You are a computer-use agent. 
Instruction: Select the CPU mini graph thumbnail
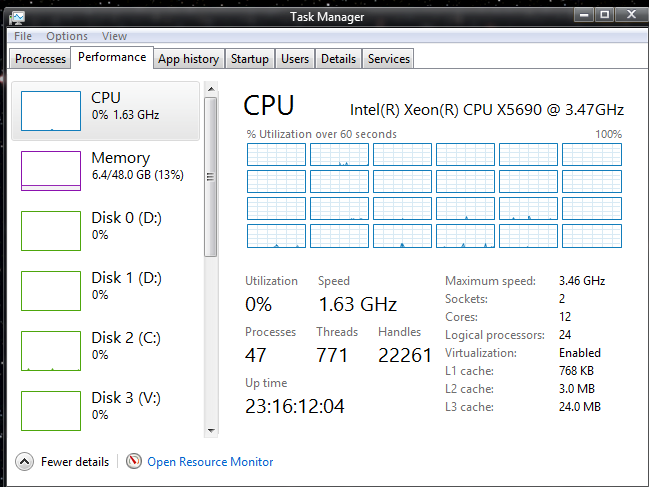(51, 110)
